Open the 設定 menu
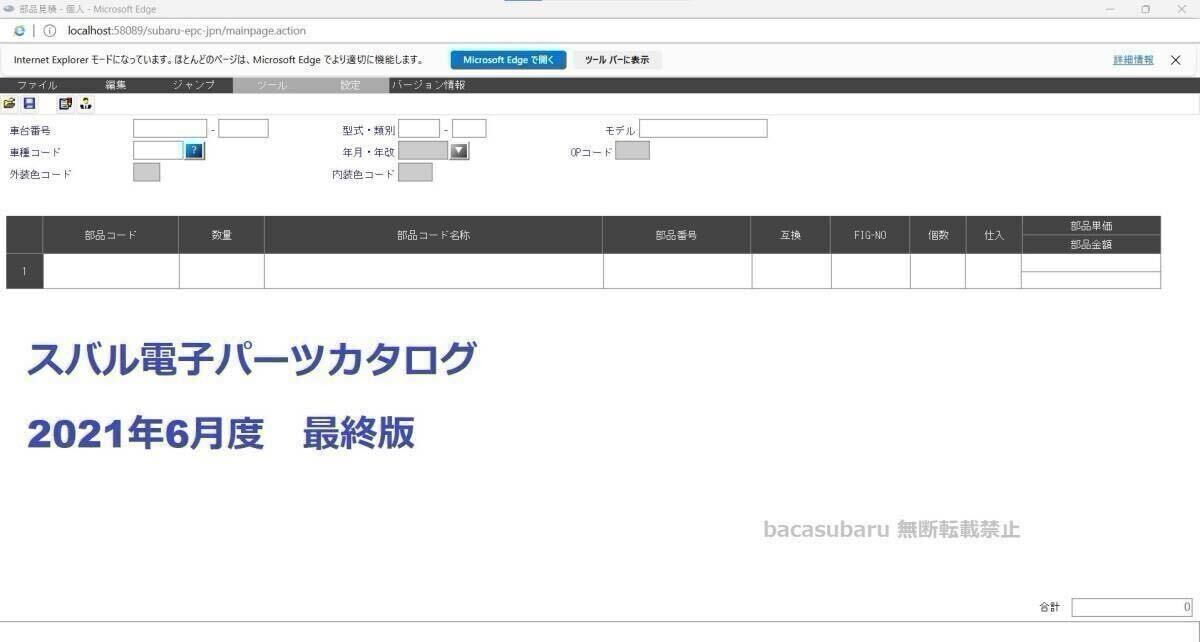Viewport: 1200px width, 642px height. click(x=350, y=85)
